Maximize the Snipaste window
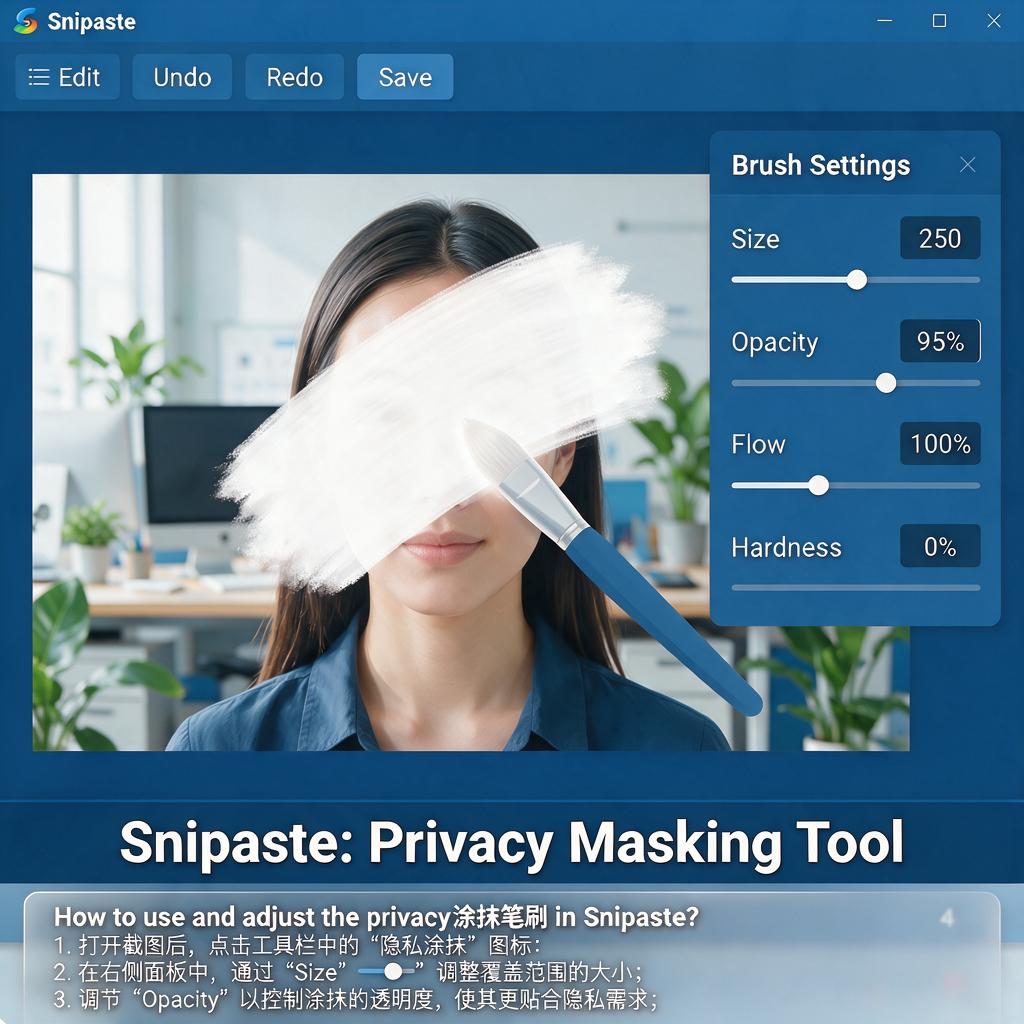The height and width of the screenshot is (1024, 1024). 939,21
